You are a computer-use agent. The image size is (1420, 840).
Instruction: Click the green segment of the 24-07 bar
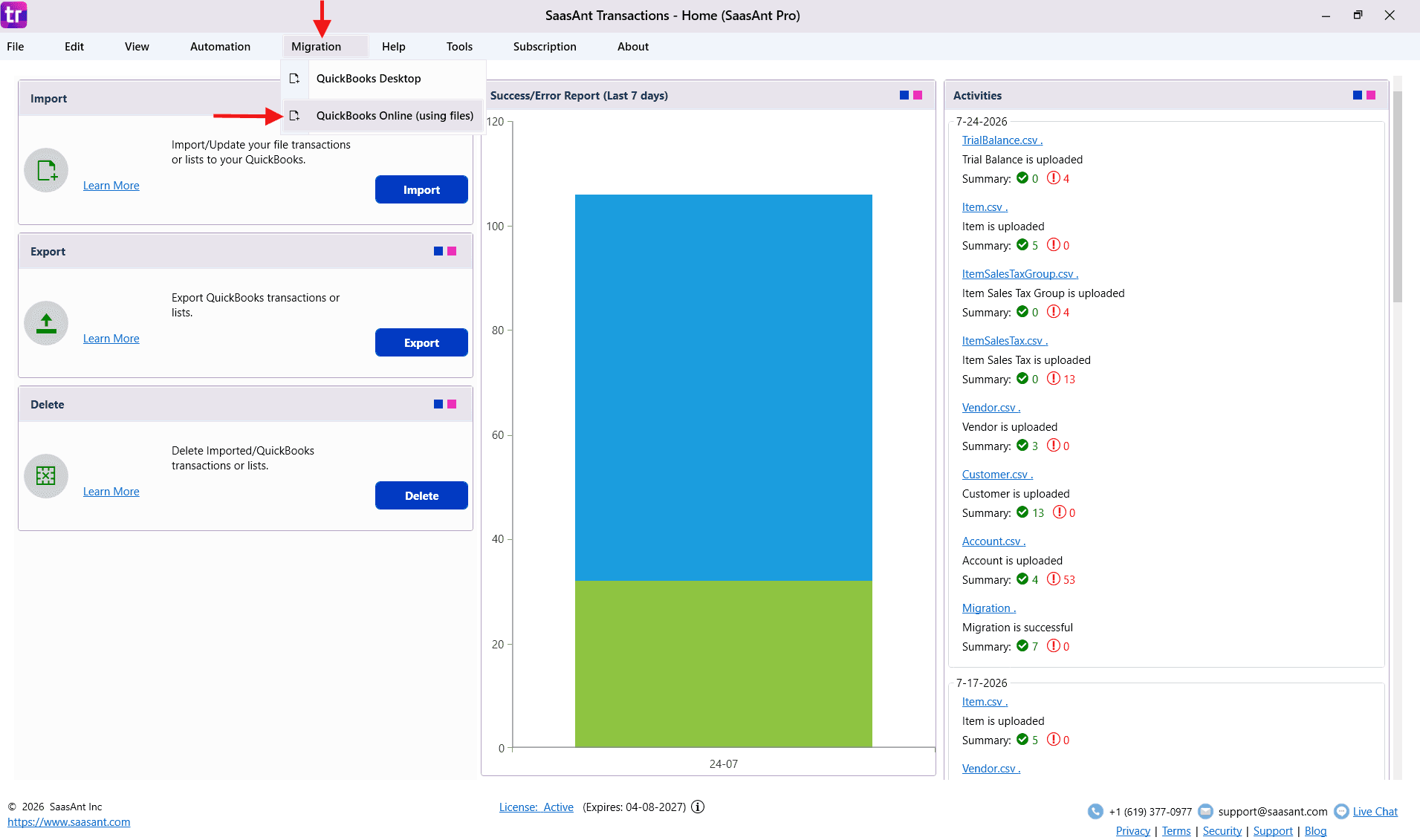(x=723, y=663)
